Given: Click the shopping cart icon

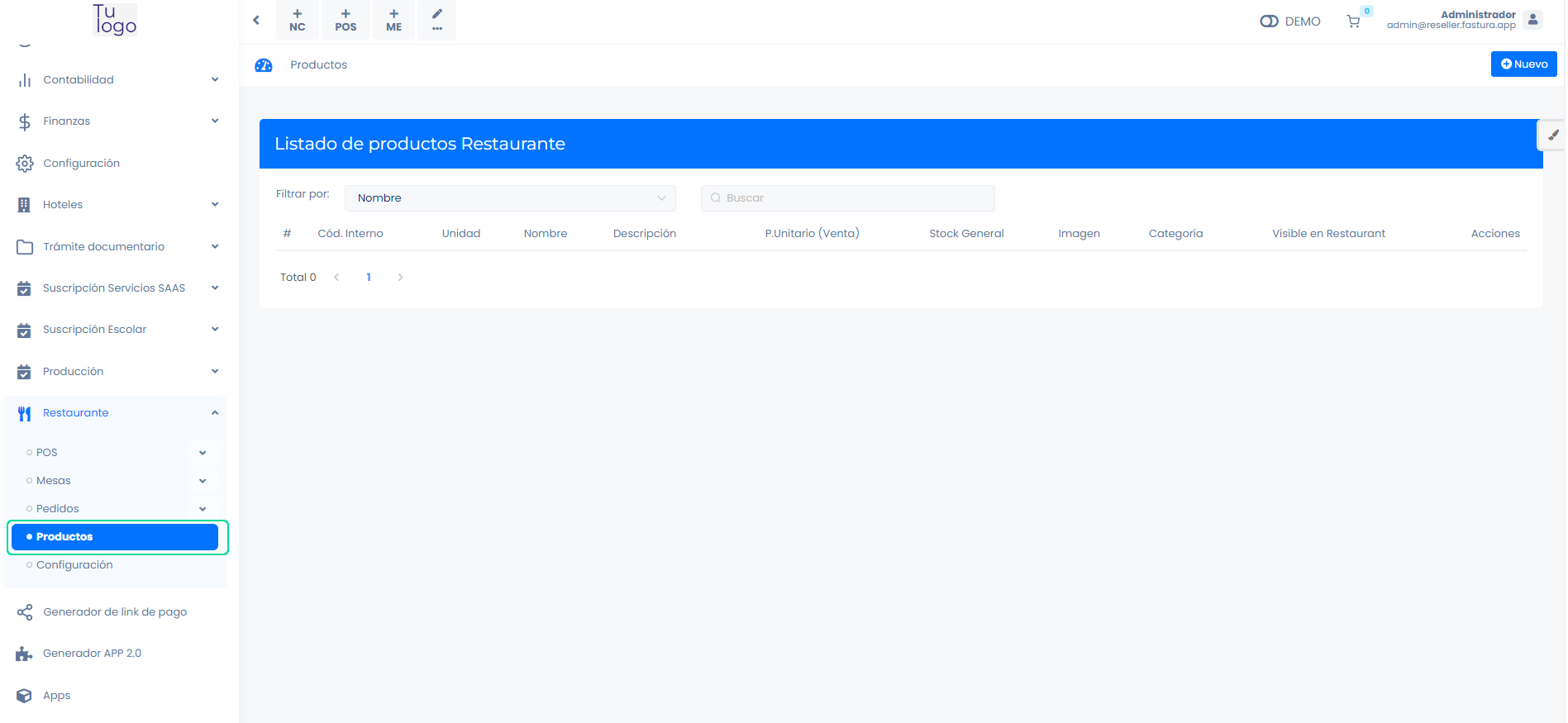Looking at the screenshot, I should [1353, 21].
